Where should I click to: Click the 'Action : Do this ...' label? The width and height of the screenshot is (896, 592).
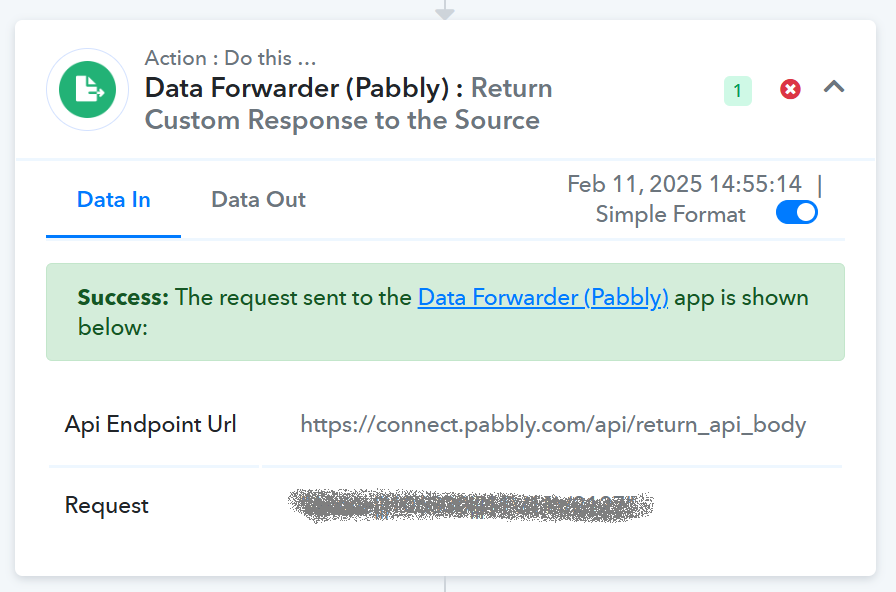tap(230, 58)
